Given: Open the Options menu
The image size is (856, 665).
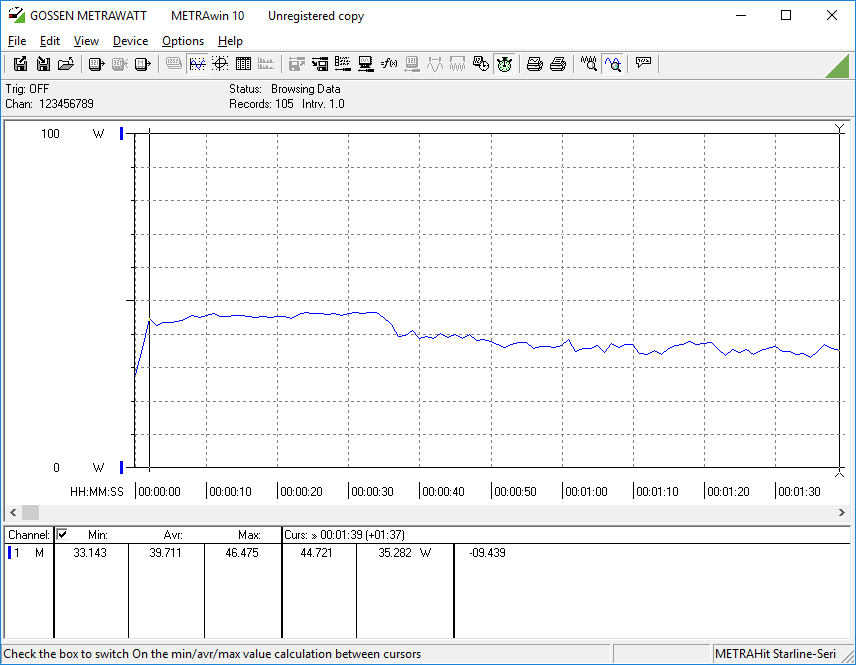Looking at the screenshot, I should 183,41.
